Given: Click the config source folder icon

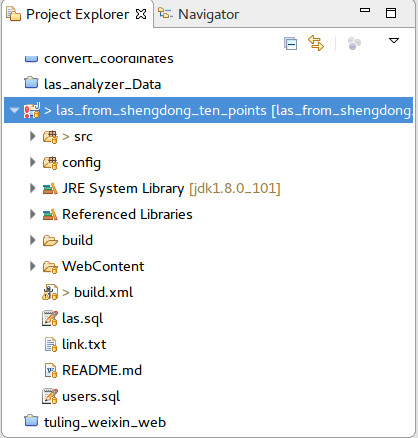Looking at the screenshot, I should pyautogui.click(x=50, y=163).
